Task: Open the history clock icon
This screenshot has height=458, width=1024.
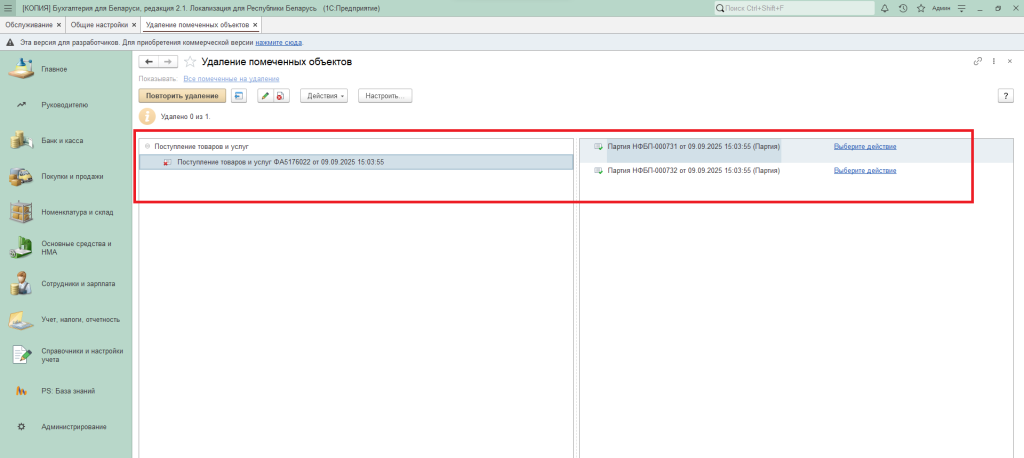Action: (904, 8)
